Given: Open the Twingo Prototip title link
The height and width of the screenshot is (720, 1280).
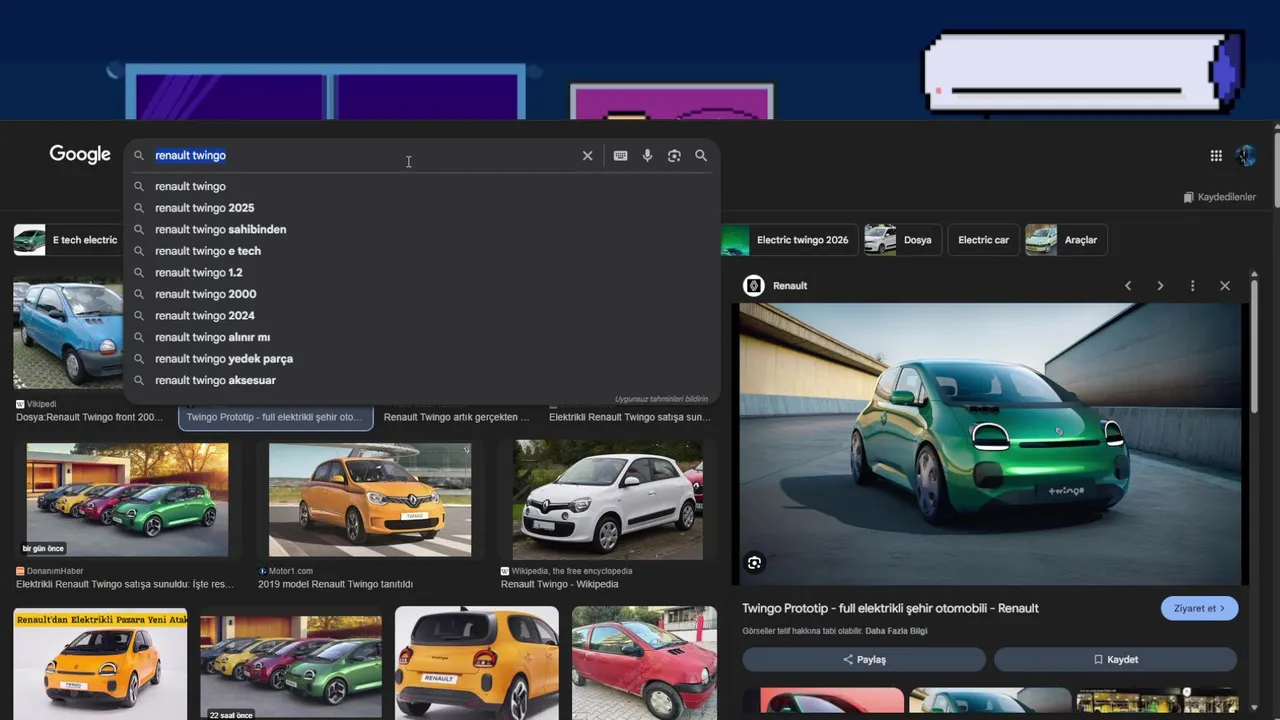Looking at the screenshot, I should (x=890, y=608).
